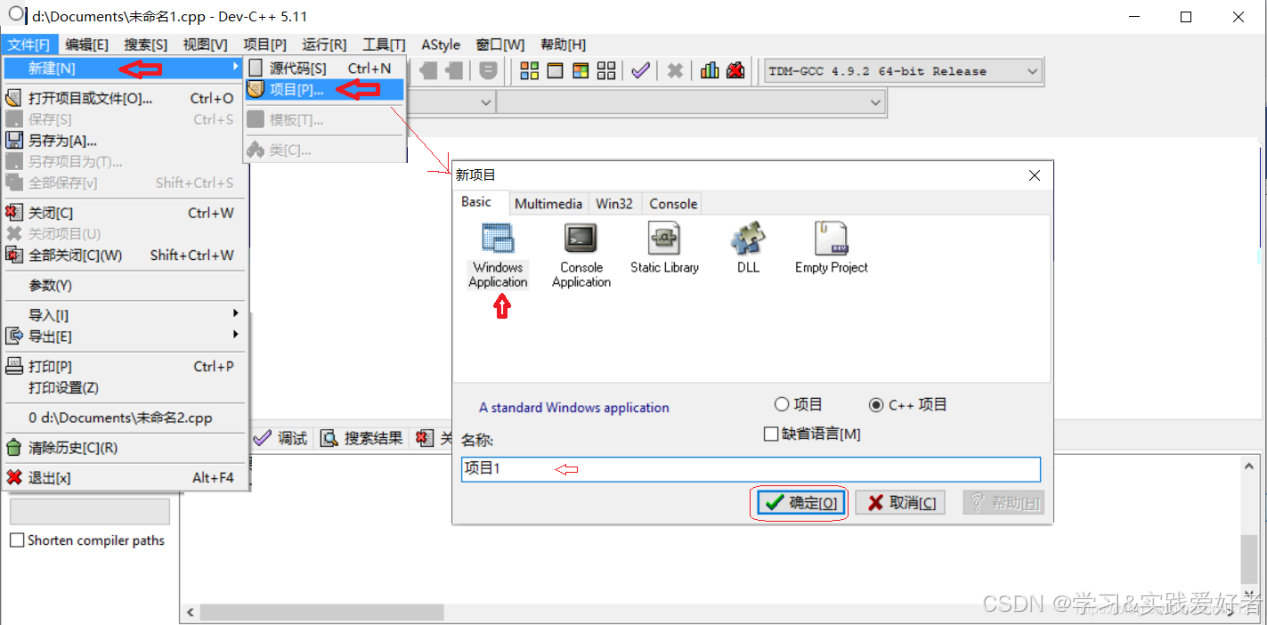
Task: Click the Compile toolbar icon with four colored squares
Action: coord(530,70)
